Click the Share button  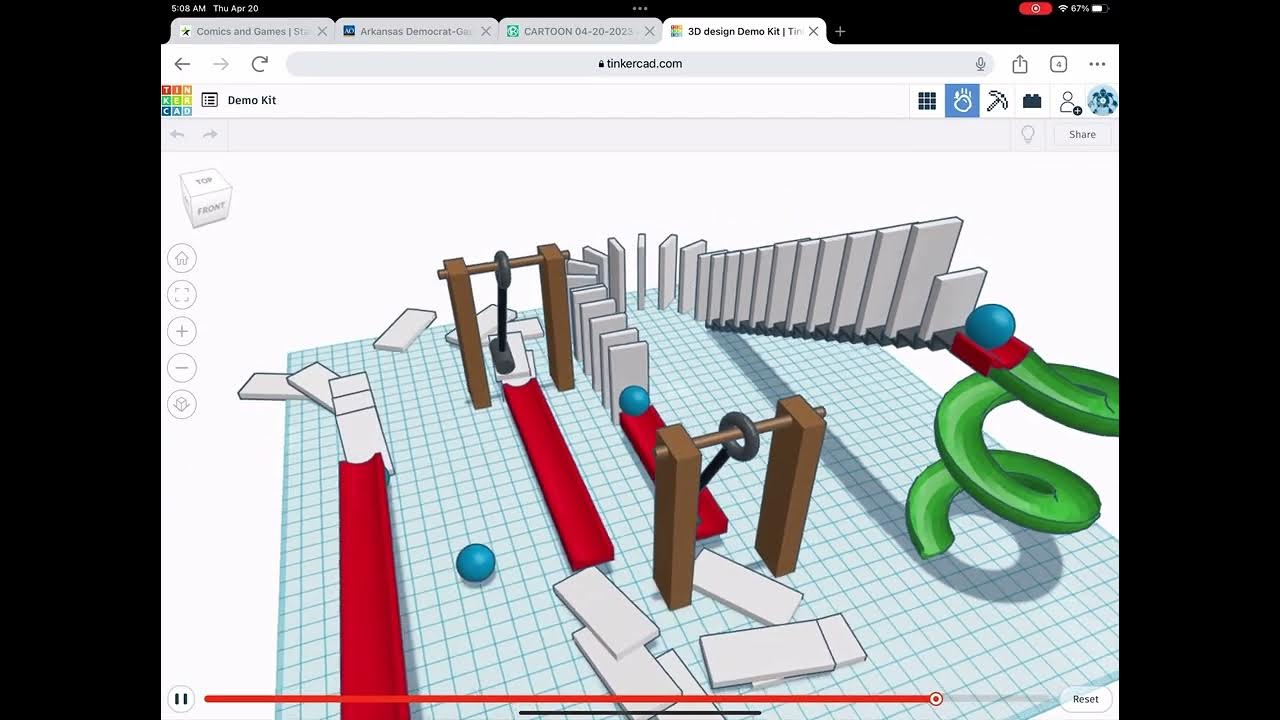(1082, 134)
